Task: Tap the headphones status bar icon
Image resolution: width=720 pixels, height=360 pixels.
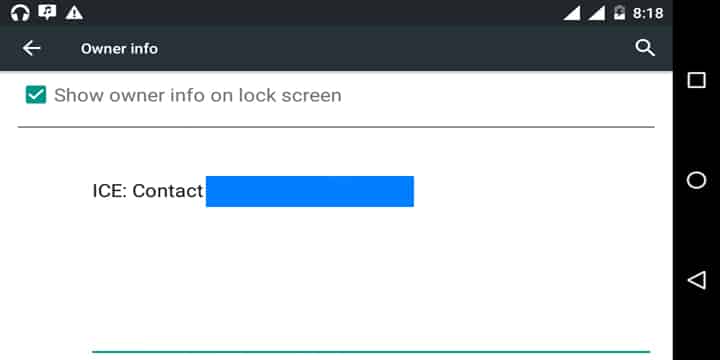Action: pyautogui.click(x=20, y=12)
